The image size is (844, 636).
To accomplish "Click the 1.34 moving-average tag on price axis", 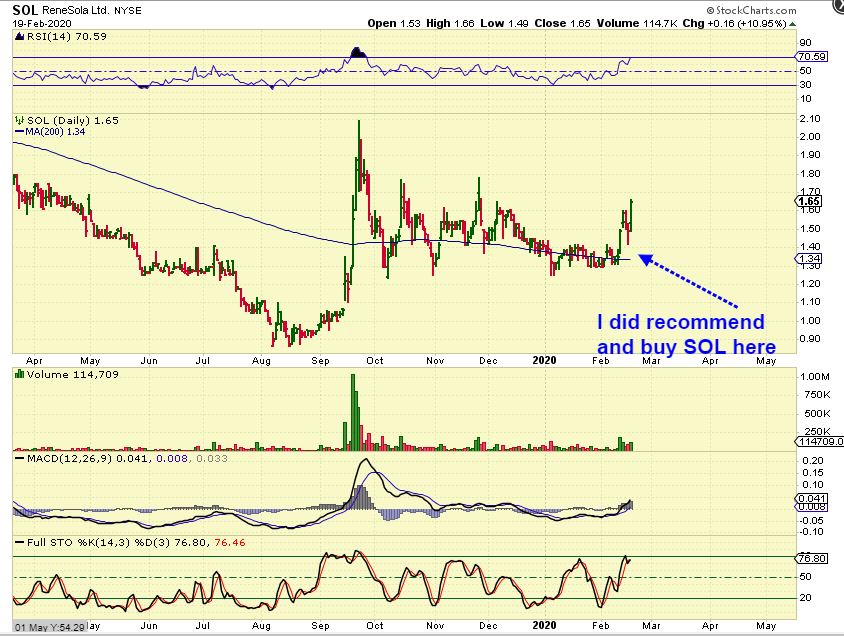I will coord(810,259).
